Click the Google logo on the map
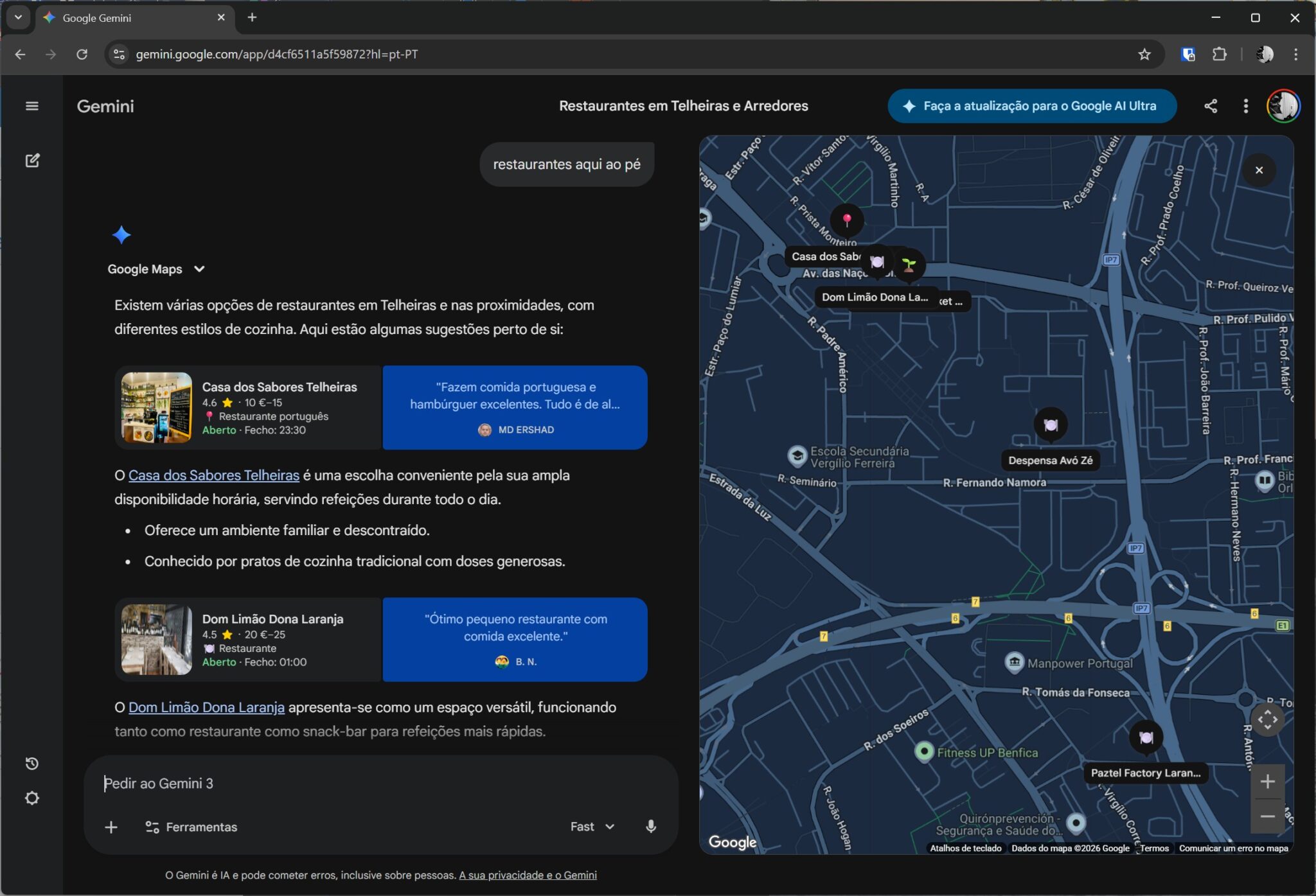1316x896 pixels. coord(732,841)
